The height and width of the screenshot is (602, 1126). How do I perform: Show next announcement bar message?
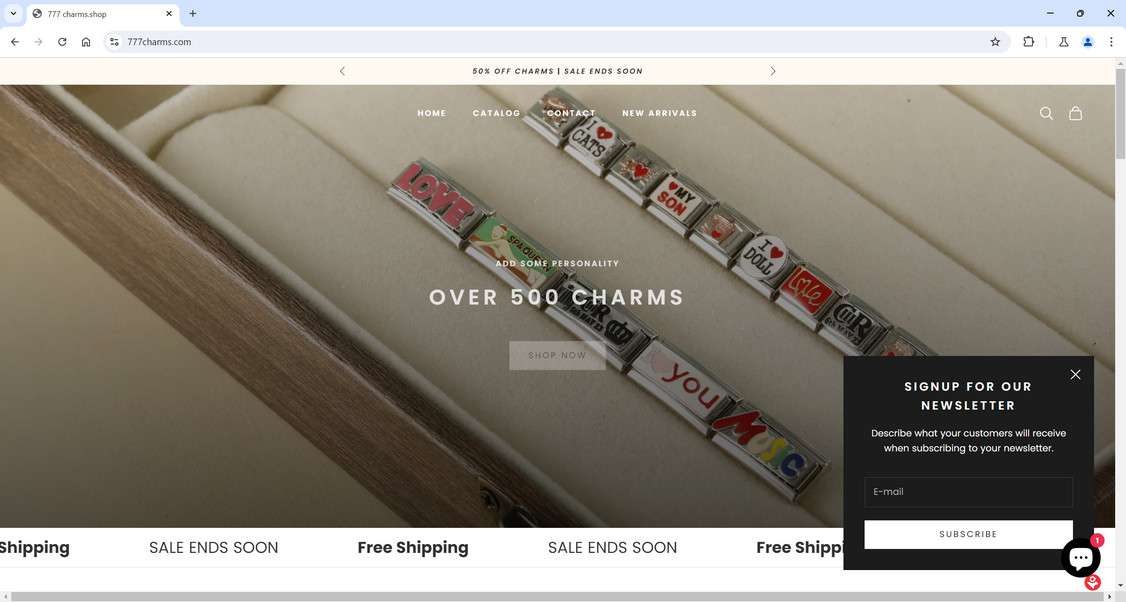pyautogui.click(x=773, y=71)
